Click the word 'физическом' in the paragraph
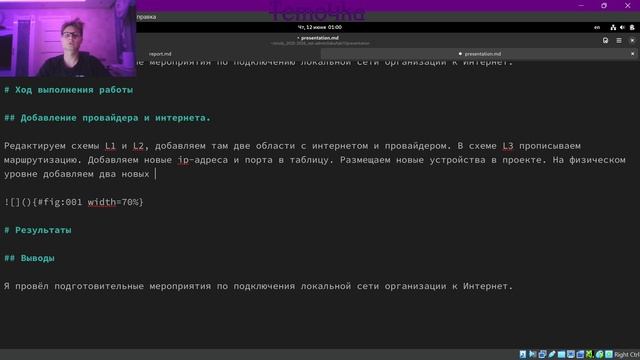Image resolution: width=640 pixels, height=360 pixels. click(x=598, y=160)
